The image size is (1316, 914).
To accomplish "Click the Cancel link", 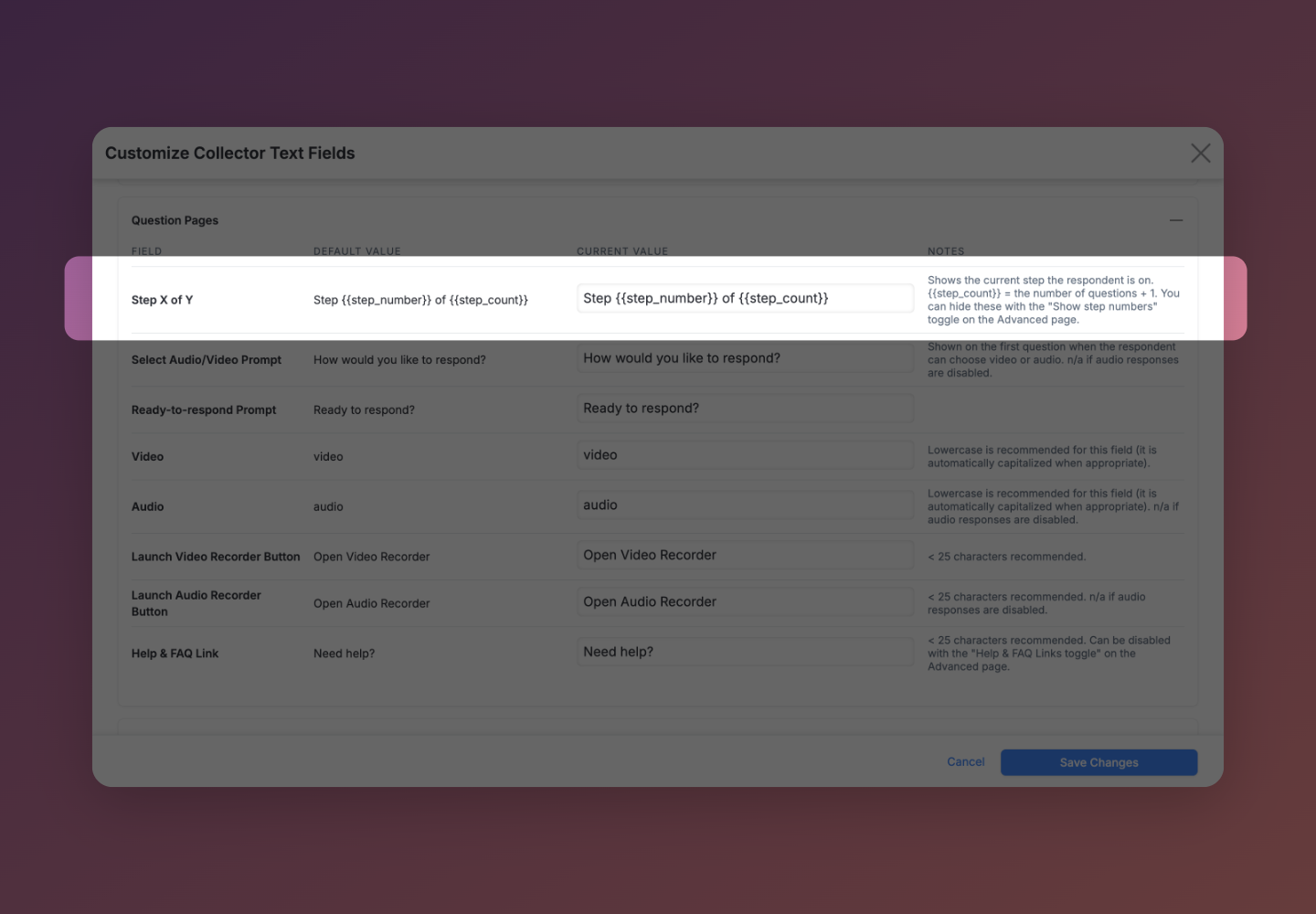I will (x=965, y=761).
